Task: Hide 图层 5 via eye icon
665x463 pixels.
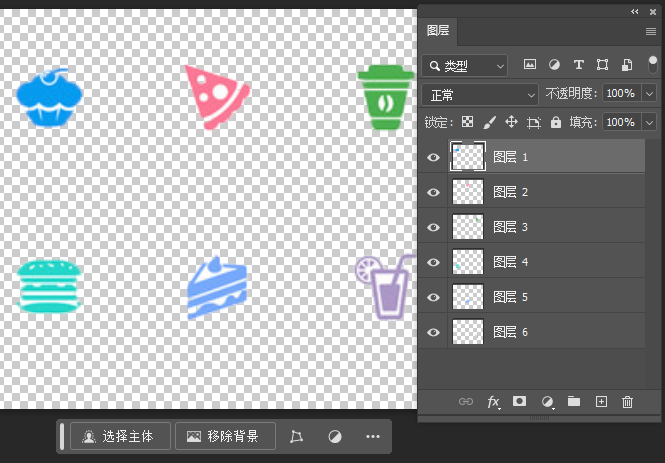Action: [433, 297]
